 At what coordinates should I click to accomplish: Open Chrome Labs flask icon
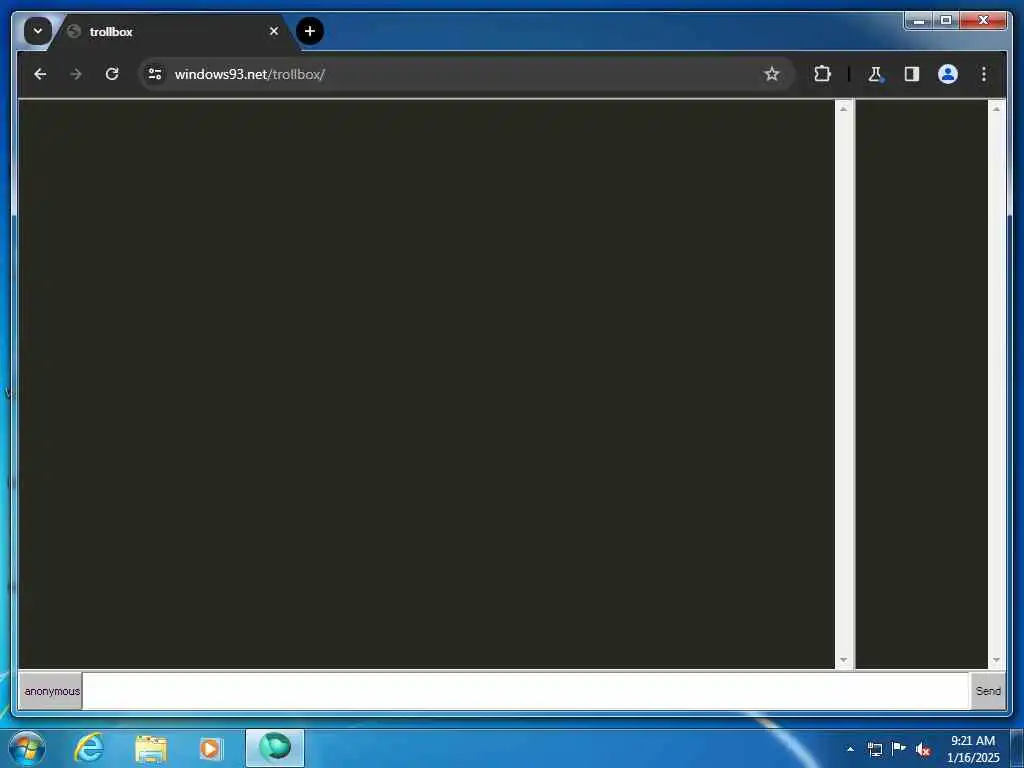click(x=875, y=74)
